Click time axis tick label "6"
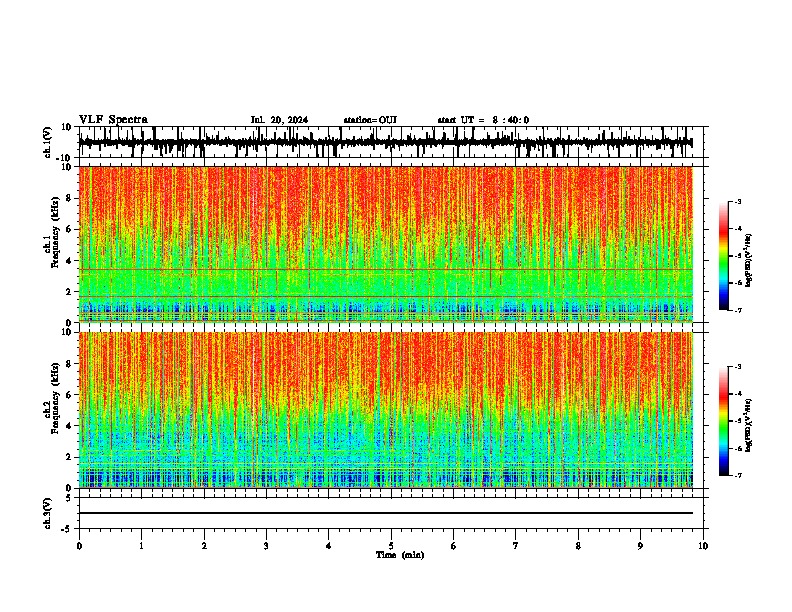This screenshot has width=792, height=612. [454, 546]
